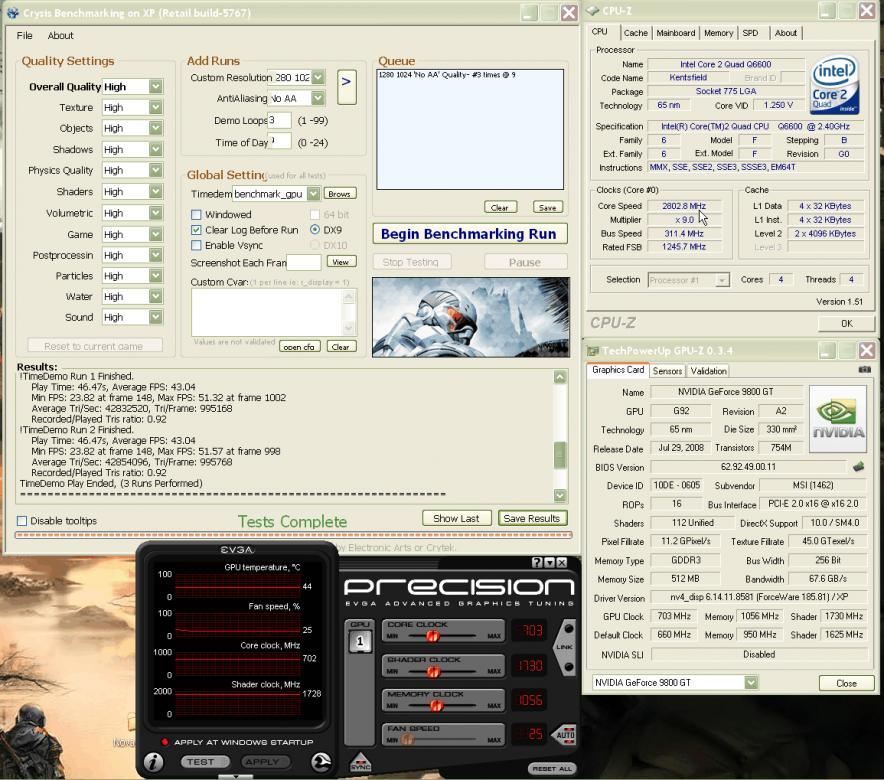The width and height of the screenshot is (884, 780).
Task: Toggle Apply at Windows Startup indicator
Action: (x=165, y=742)
